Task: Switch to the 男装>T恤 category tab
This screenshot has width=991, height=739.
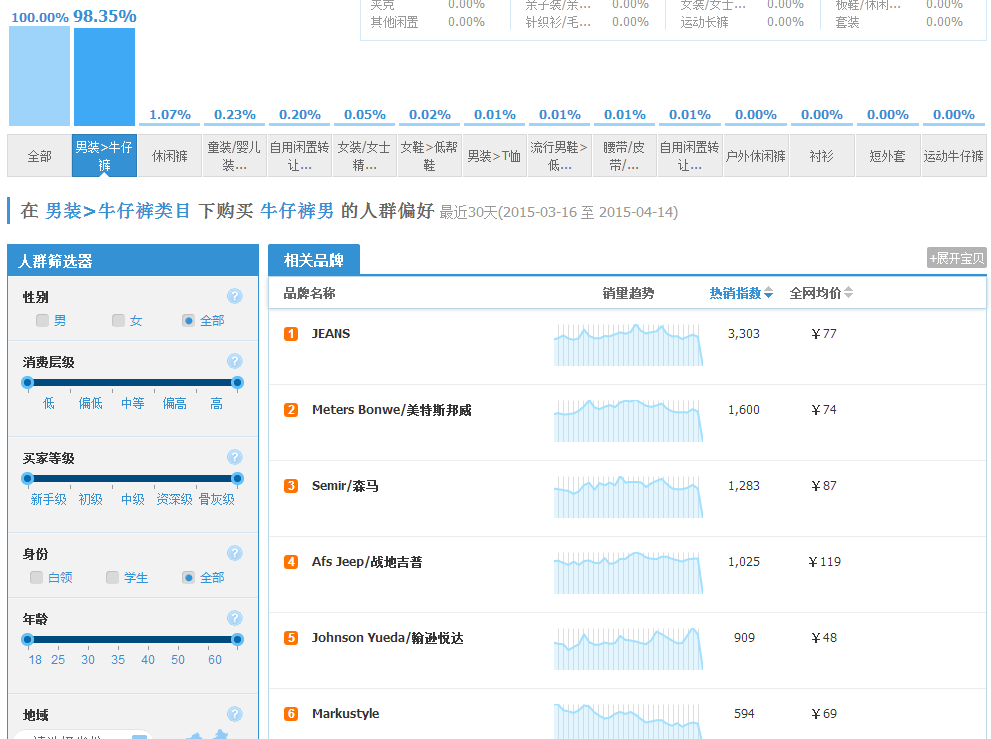Action: (494, 156)
